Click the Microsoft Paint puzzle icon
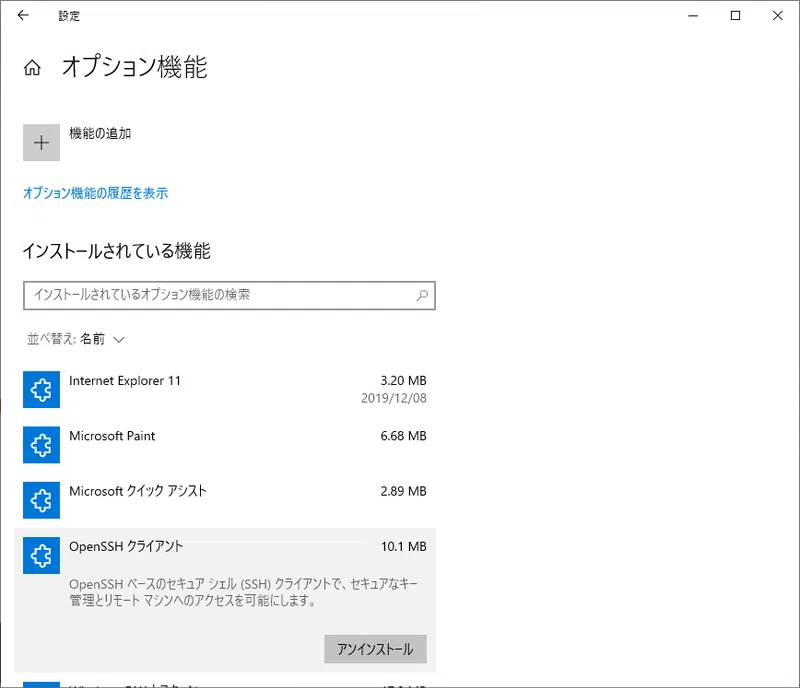 click(x=41, y=445)
